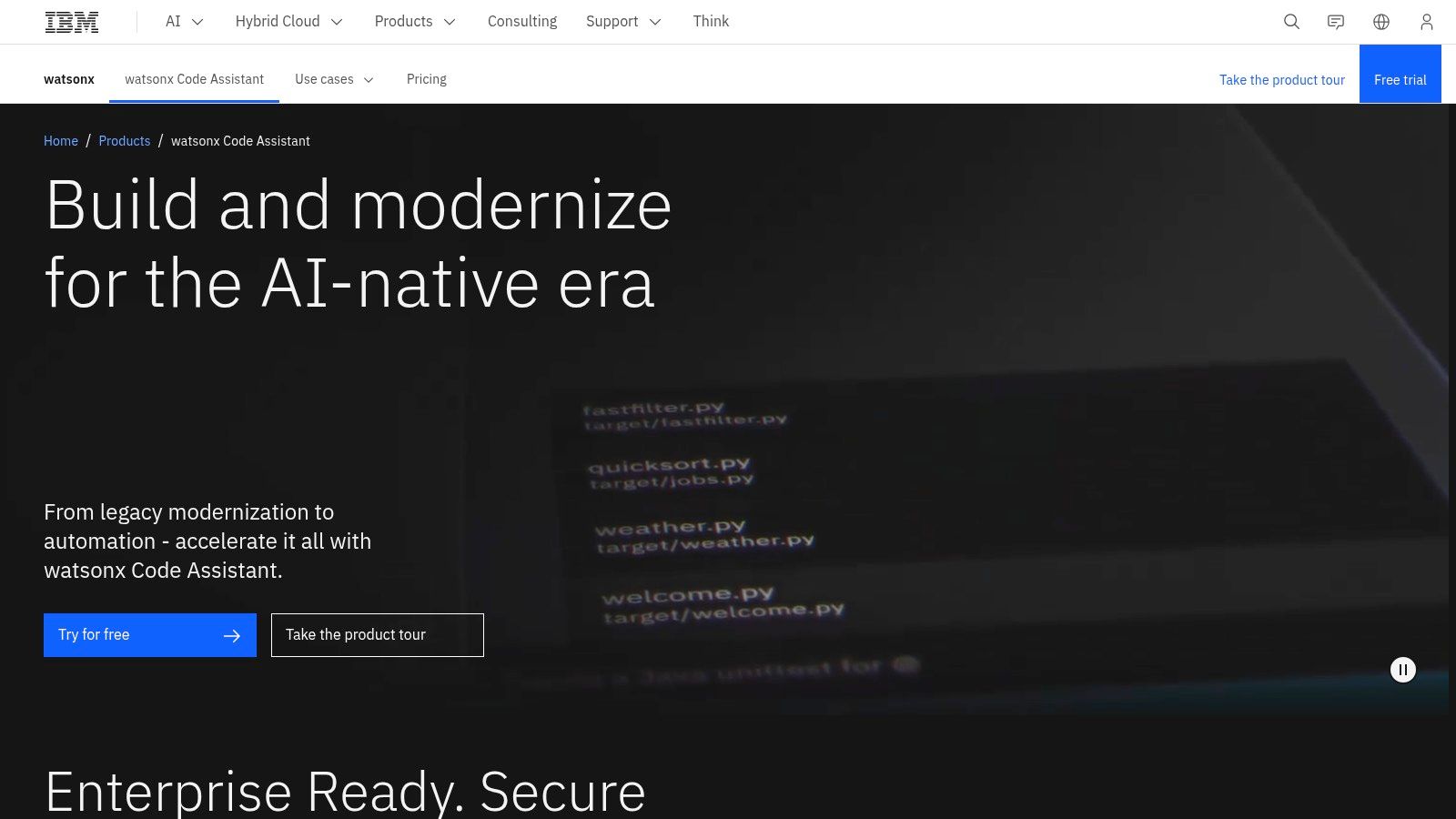The image size is (1456, 819).
Task: Expand the Use cases dropdown
Action: [335, 79]
